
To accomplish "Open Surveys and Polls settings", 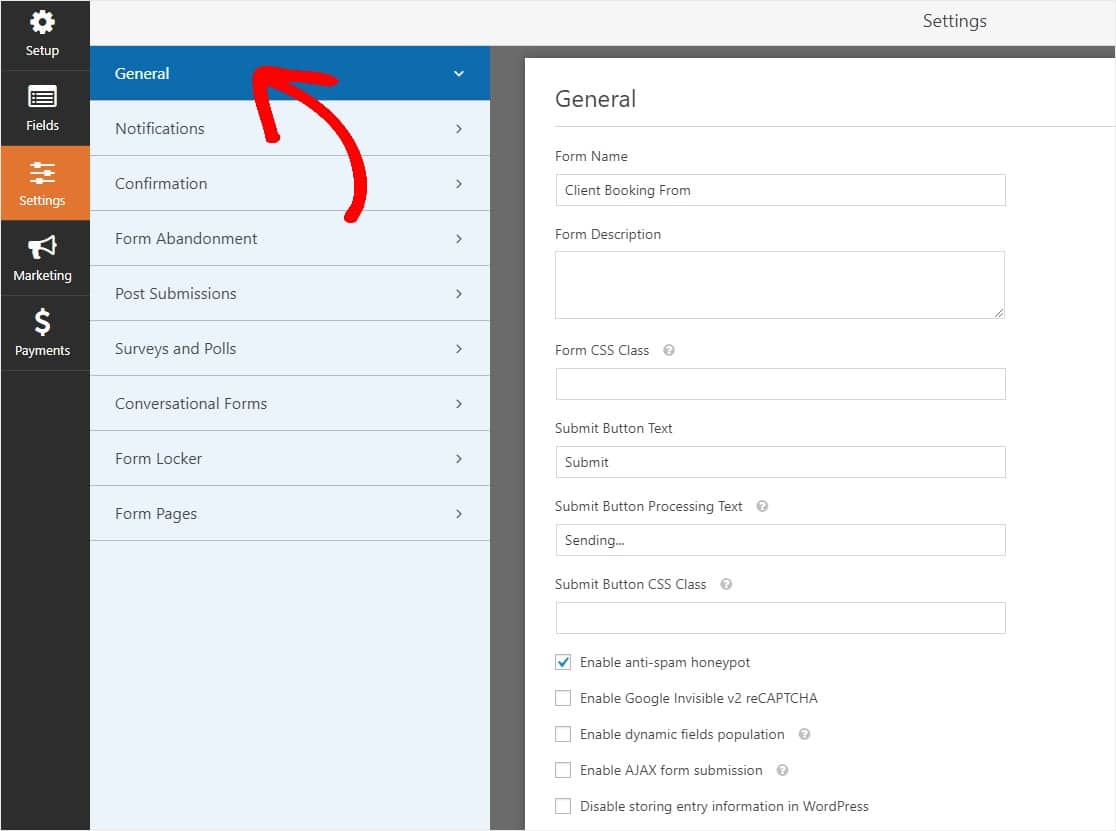I will pos(290,349).
